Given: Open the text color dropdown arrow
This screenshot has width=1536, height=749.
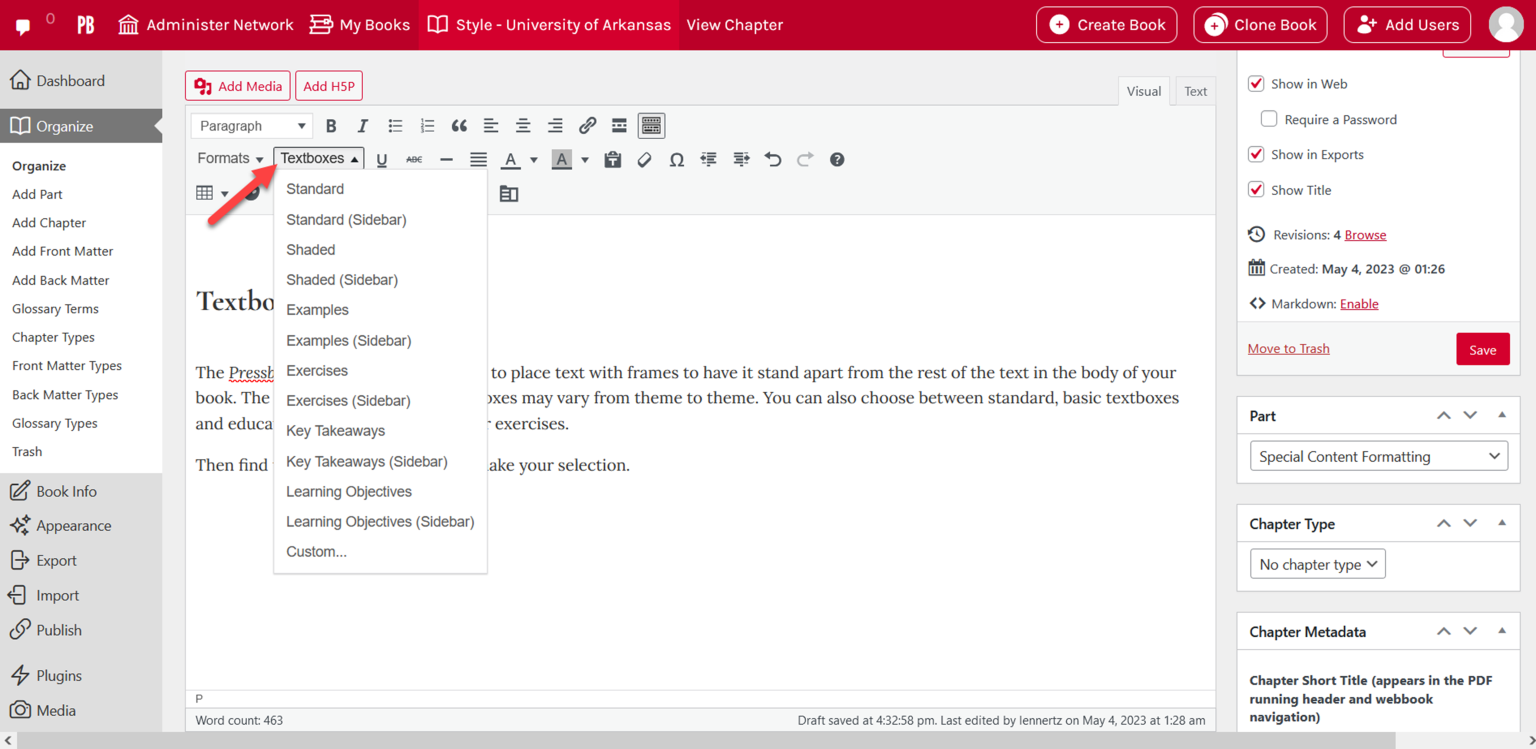Looking at the screenshot, I should point(533,159).
